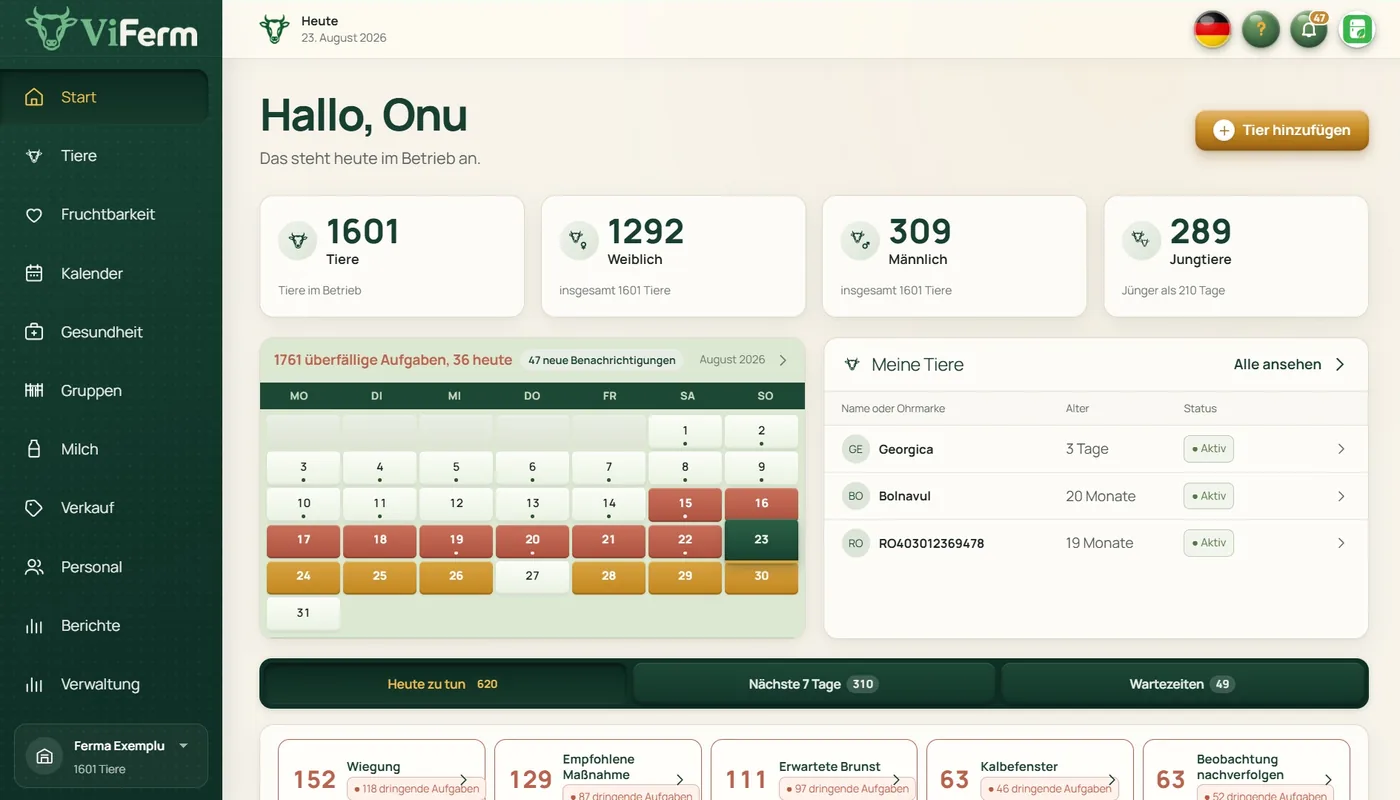Select calendar day 27
Viewport: 1400px width, 800px height.
point(532,577)
